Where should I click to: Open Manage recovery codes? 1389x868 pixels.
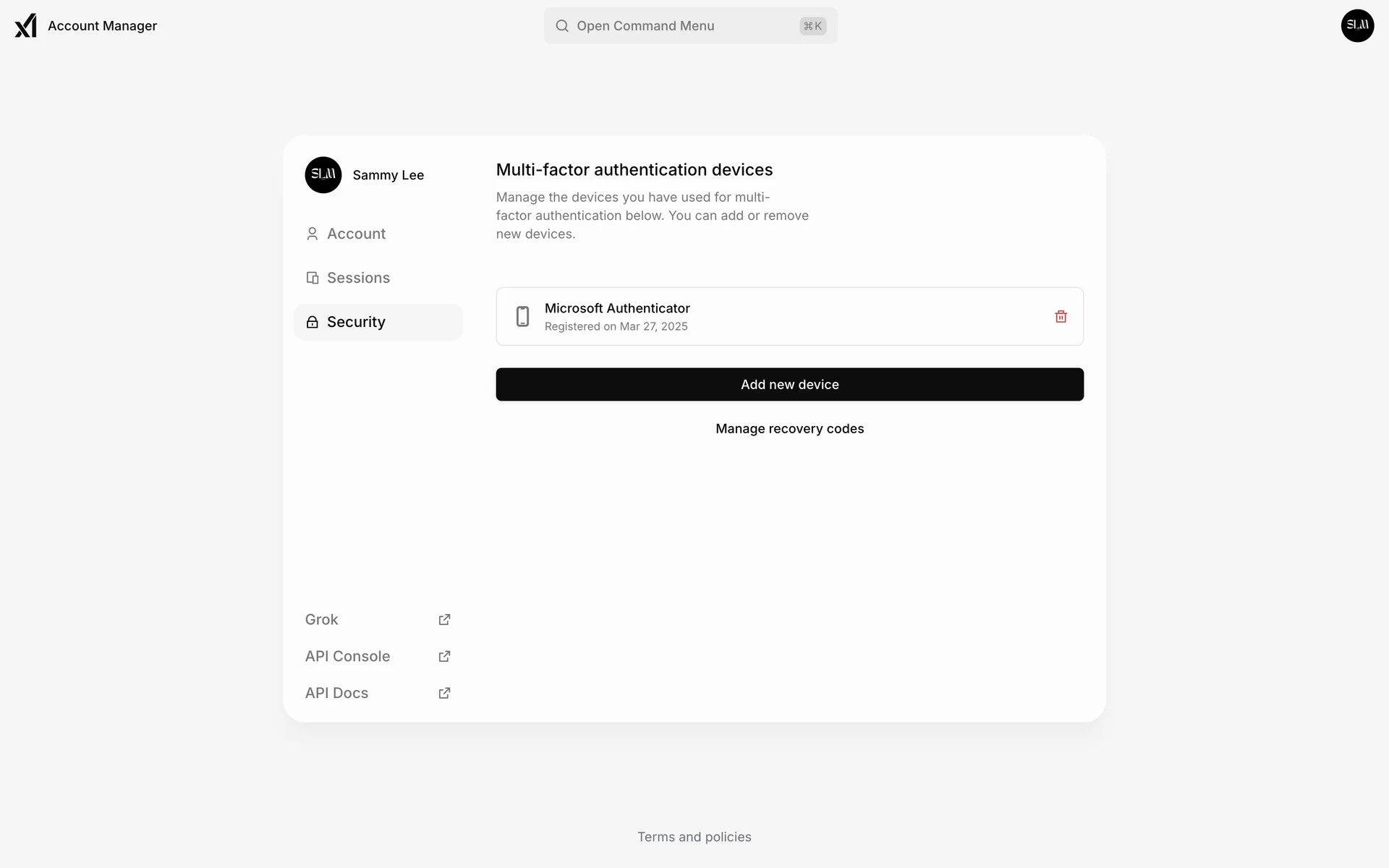(x=789, y=429)
